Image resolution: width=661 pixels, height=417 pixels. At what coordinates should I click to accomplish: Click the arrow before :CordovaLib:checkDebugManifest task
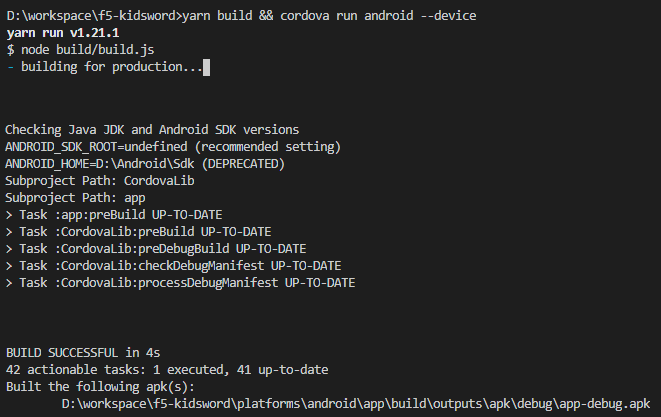click(x=9, y=266)
